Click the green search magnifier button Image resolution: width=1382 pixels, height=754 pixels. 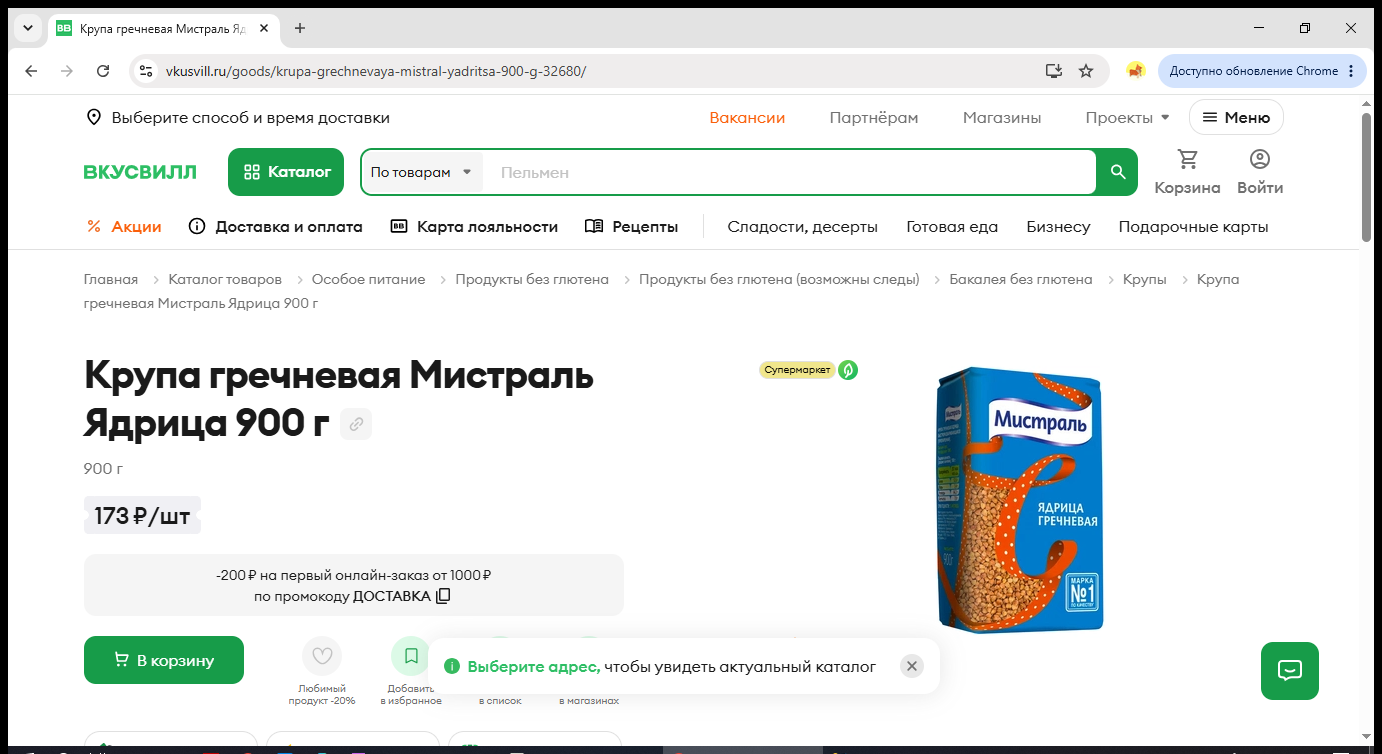pos(1118,172)
